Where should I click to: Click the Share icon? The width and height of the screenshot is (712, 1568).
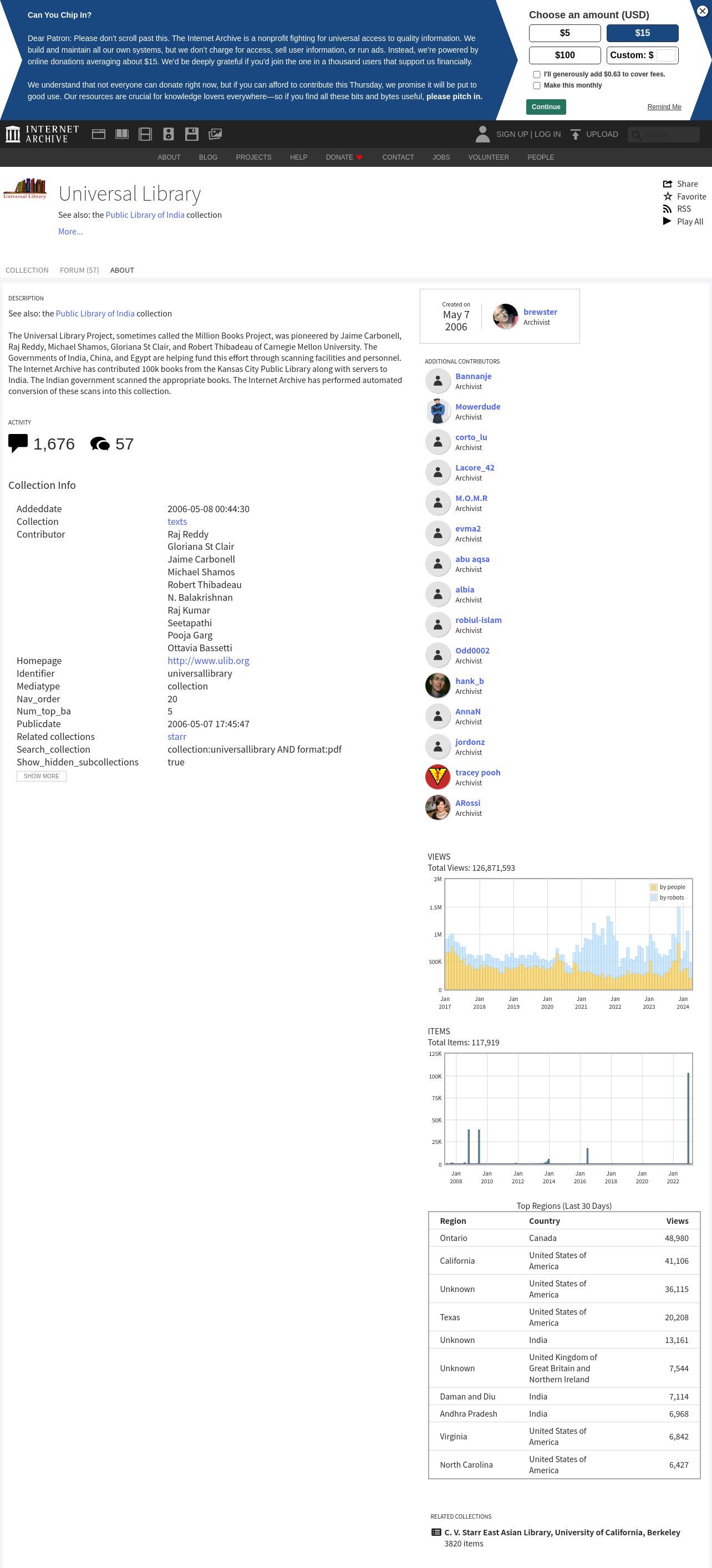click(x=668, y=184)
